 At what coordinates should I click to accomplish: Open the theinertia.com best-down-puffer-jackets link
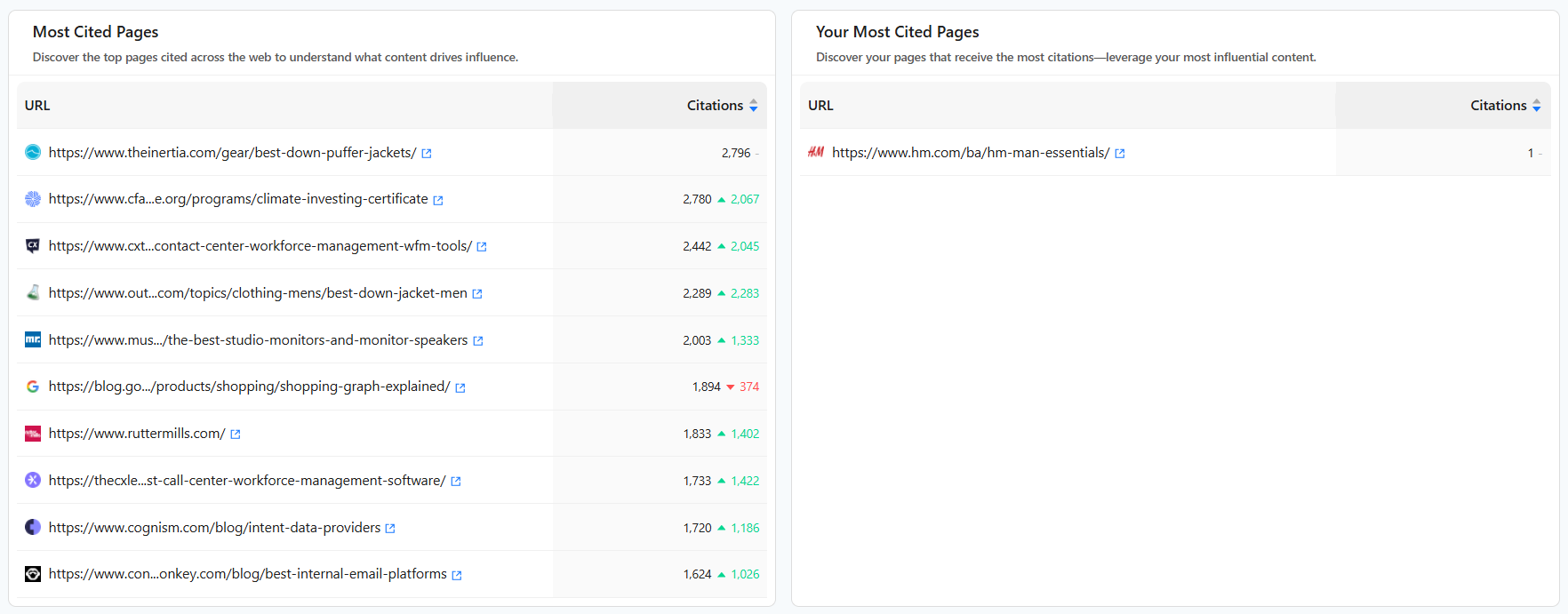232,153
